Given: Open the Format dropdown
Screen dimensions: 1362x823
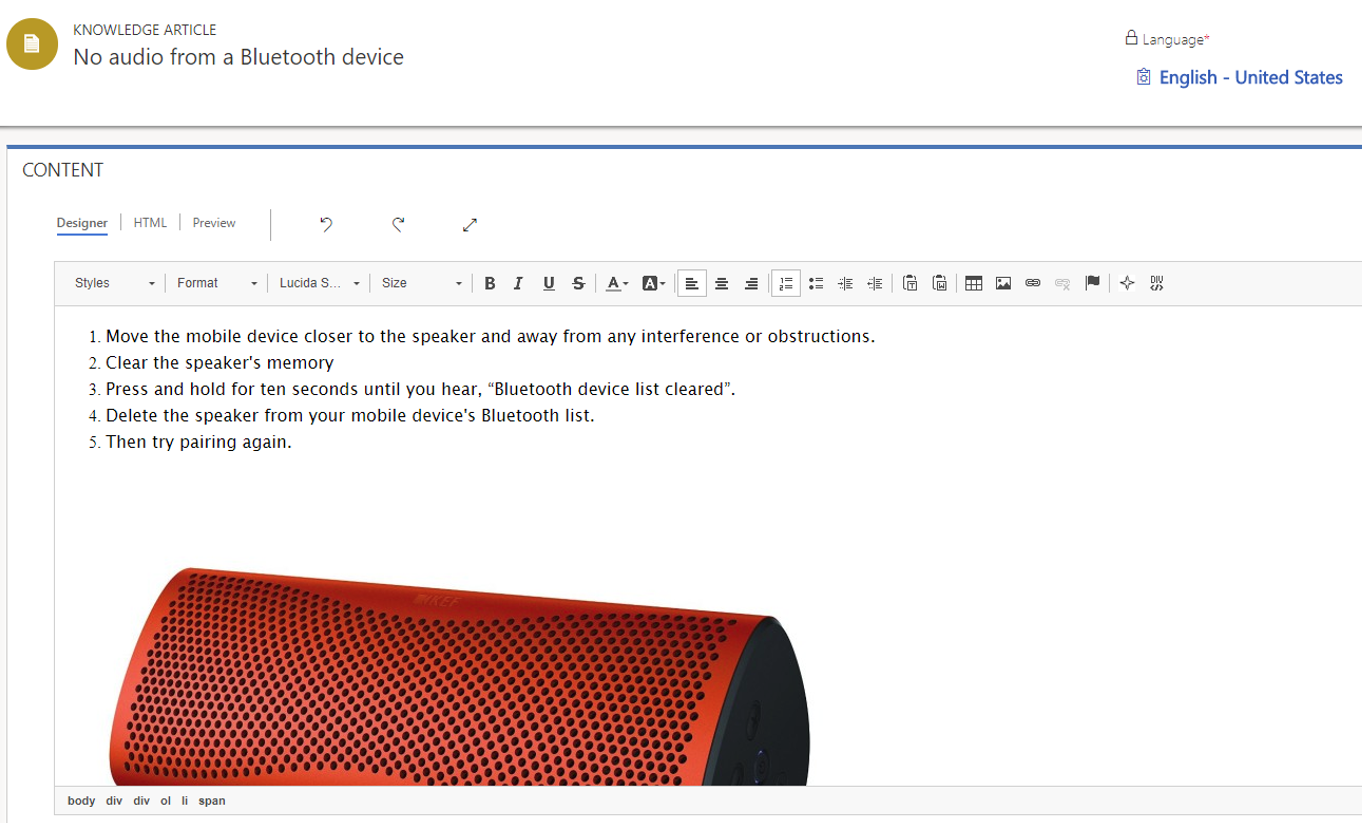Looking at the screenshot, I should tap(217, 284).
